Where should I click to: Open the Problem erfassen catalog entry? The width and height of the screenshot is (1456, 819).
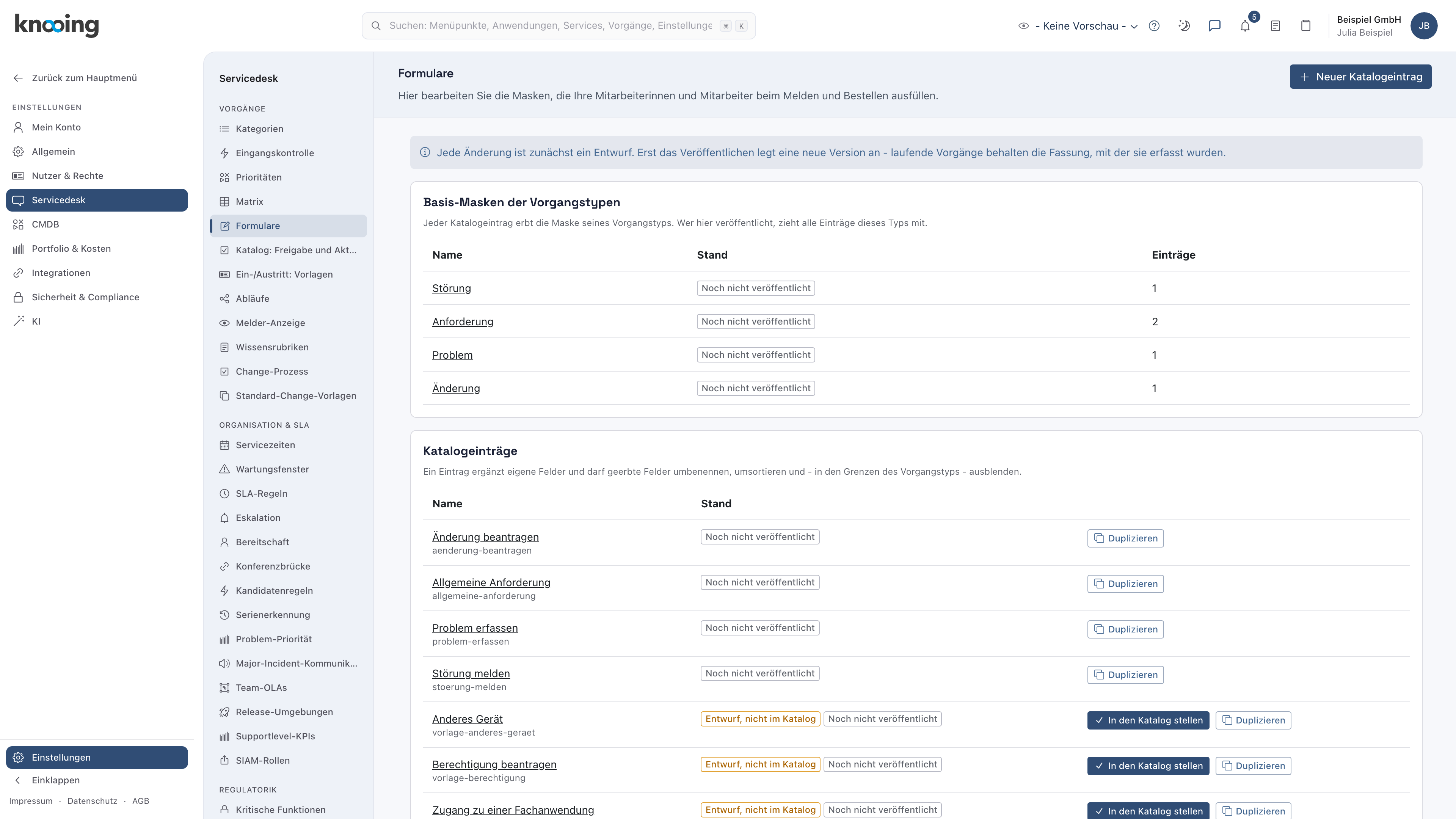(475, 628)
